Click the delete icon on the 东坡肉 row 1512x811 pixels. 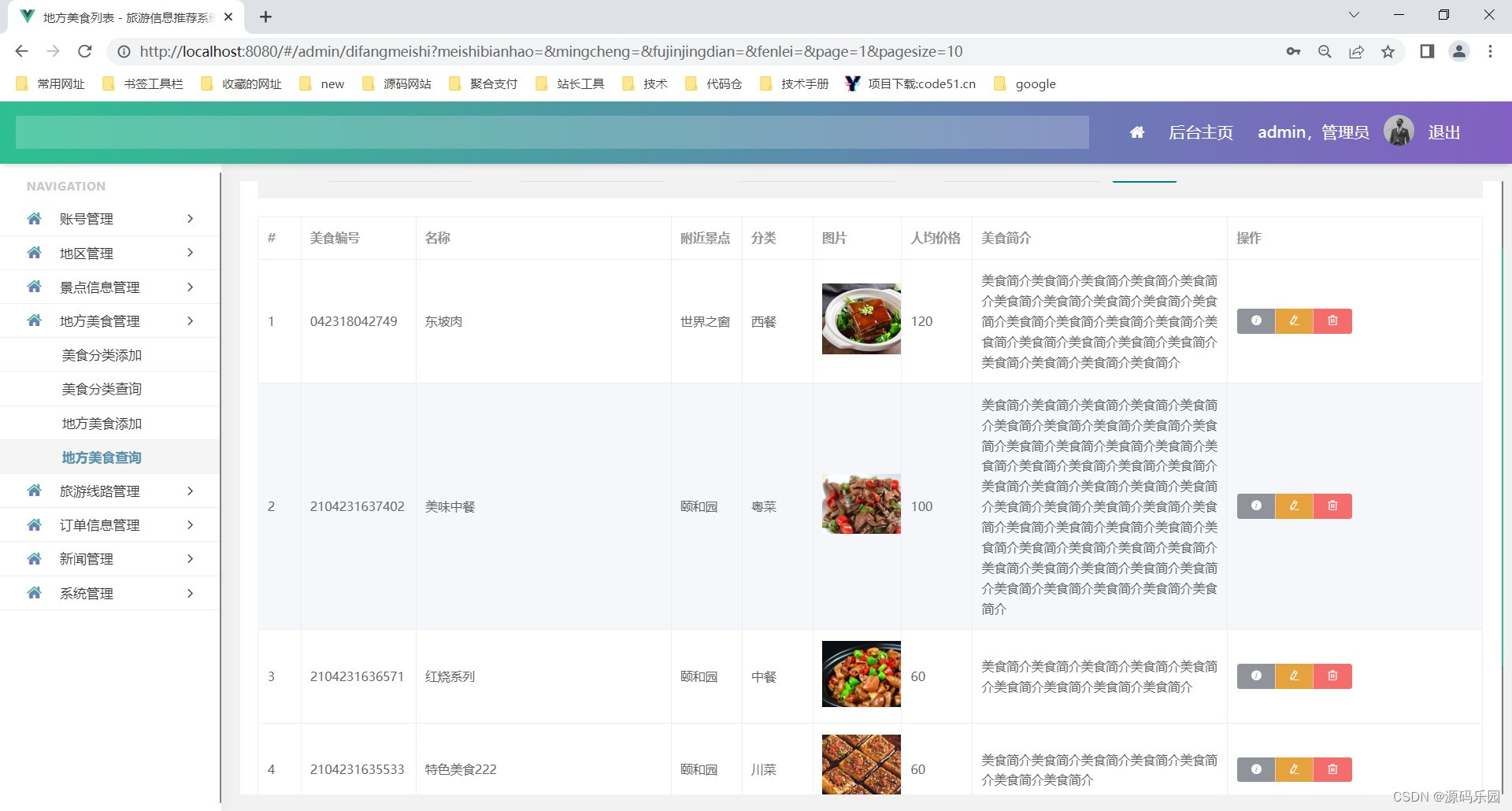(1332, 320)
